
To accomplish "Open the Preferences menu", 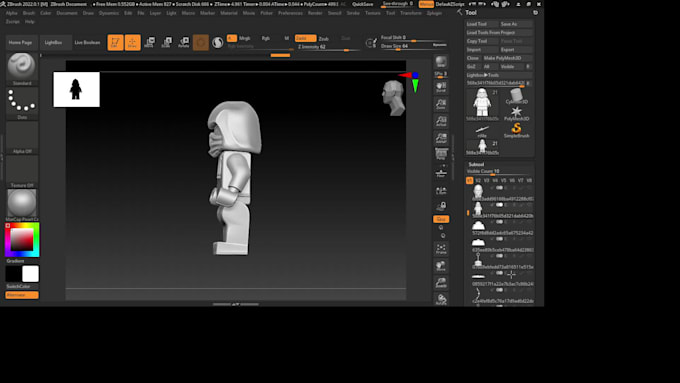I will point(290,13).
